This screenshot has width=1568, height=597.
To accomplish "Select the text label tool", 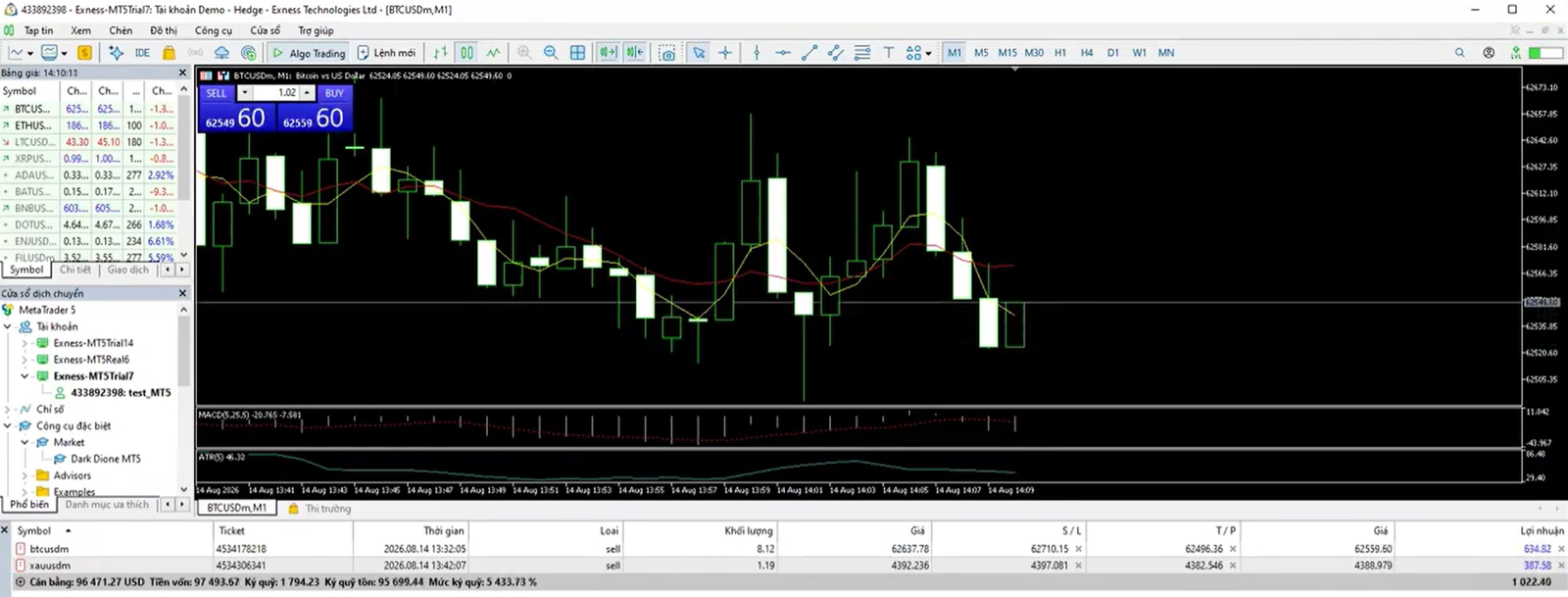I will pyautogui.click(x=889, y=53).
